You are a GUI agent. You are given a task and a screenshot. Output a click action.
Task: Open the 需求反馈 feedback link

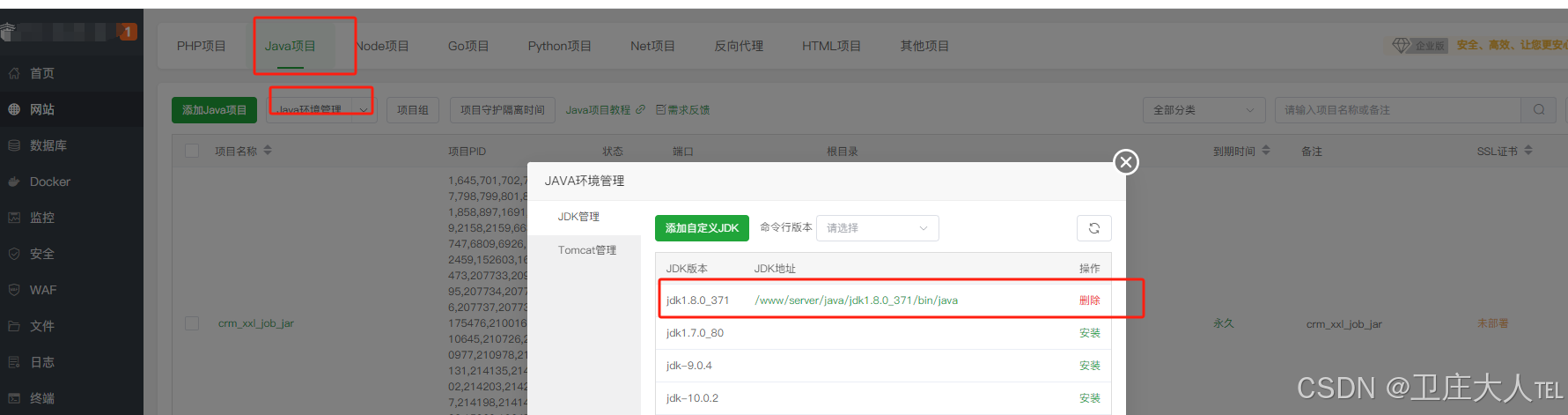pos(683,110)
